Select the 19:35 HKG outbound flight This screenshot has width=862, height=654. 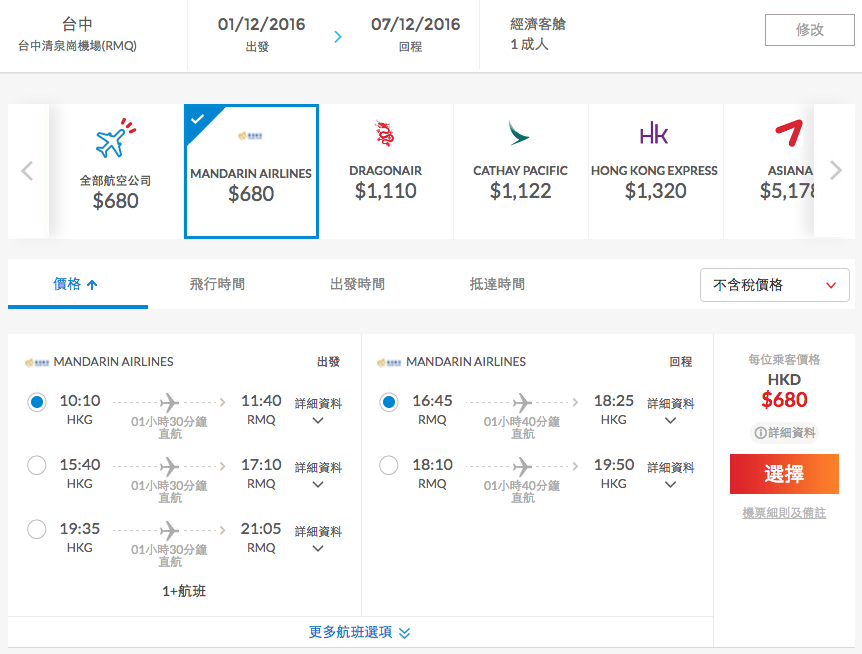click(37, 530)
